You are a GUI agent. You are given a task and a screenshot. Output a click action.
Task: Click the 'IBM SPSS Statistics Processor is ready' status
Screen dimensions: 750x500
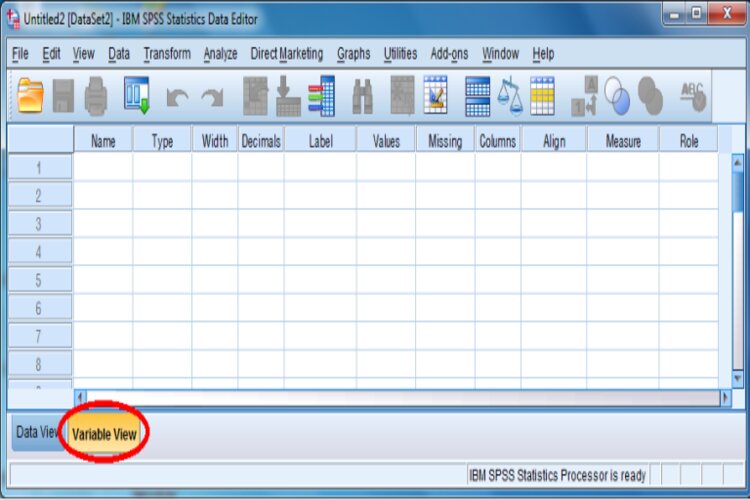click(x=558, y=475)
